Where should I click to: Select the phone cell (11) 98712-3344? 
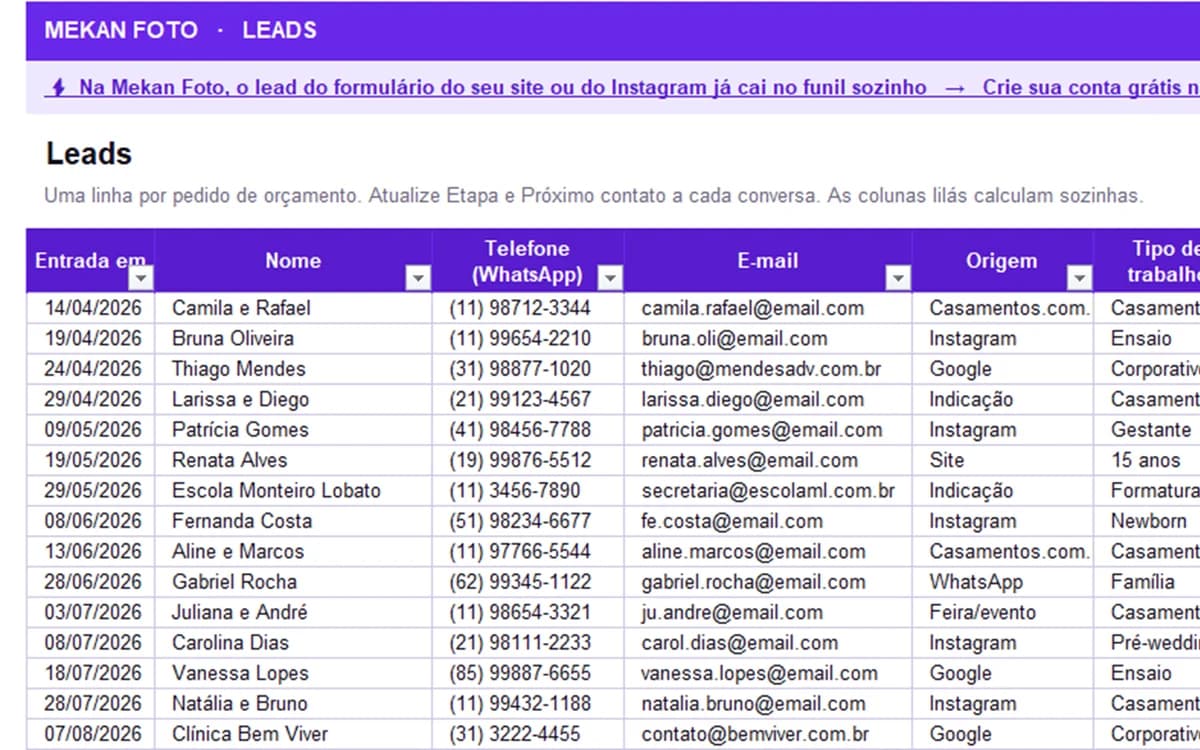[x=528, y=308]
